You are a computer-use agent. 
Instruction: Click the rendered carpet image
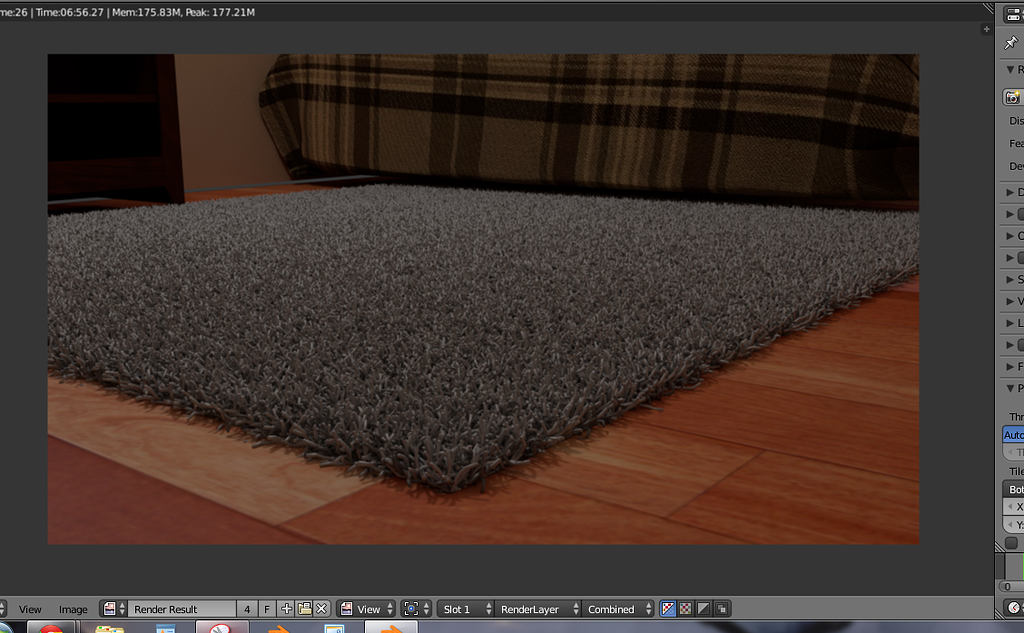tap(483, 299)
